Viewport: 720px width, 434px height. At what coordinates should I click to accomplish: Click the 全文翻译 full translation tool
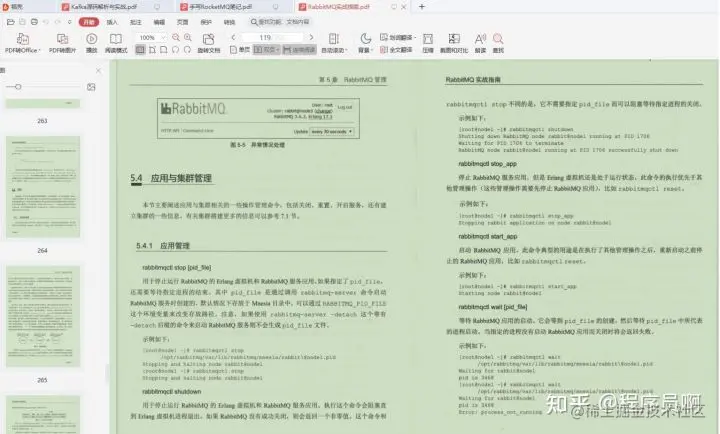coord(396,50)
